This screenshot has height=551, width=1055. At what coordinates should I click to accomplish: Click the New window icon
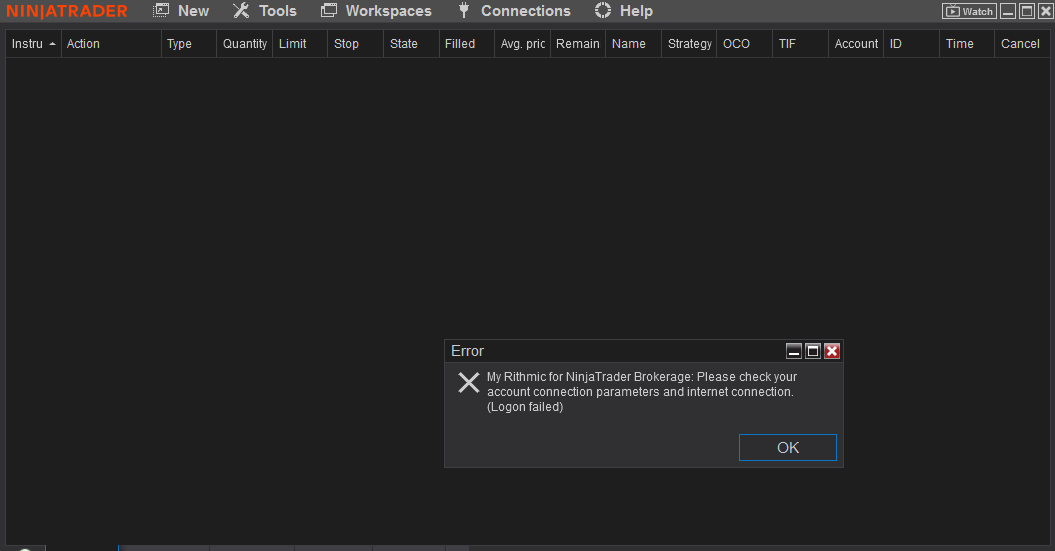(x=161, y=10)
